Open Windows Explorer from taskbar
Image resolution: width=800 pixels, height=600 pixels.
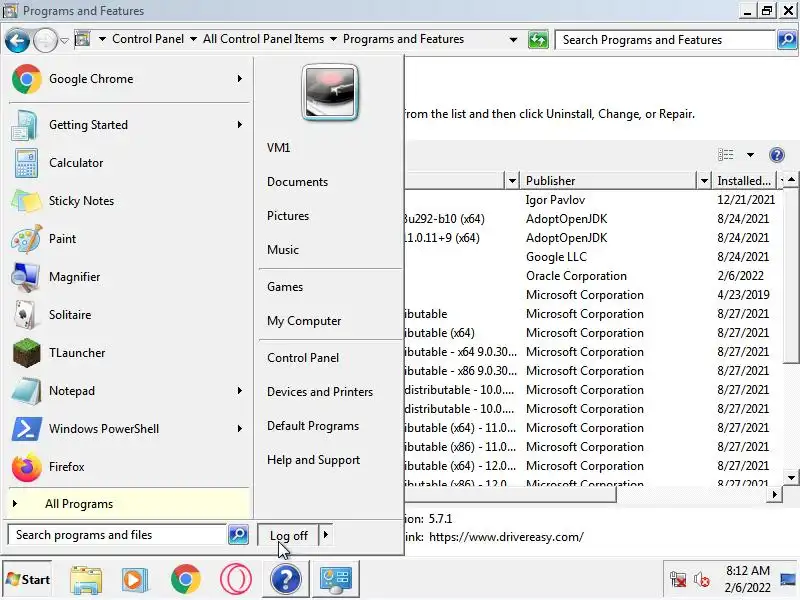click(x=86, y=580)
